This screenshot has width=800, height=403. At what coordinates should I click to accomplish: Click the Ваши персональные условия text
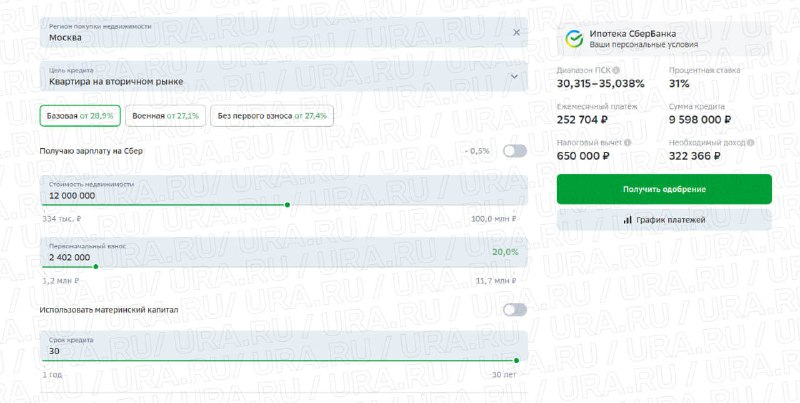(x=644, y=45)
